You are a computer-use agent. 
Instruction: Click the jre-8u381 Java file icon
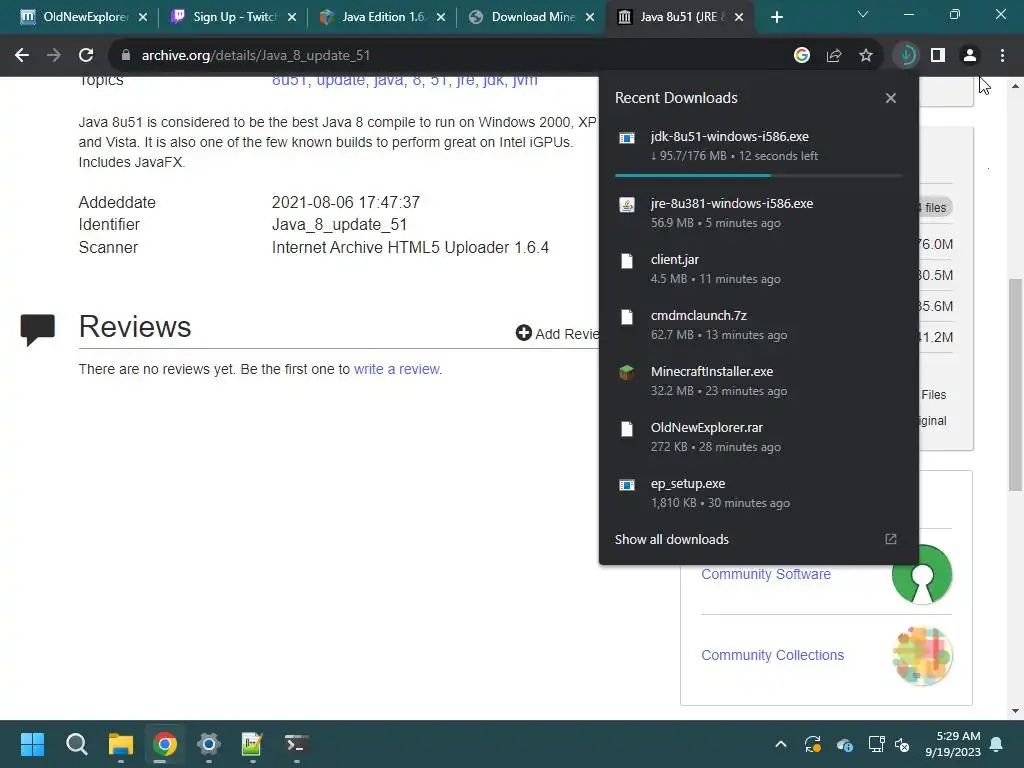click(x=626, y=205)
